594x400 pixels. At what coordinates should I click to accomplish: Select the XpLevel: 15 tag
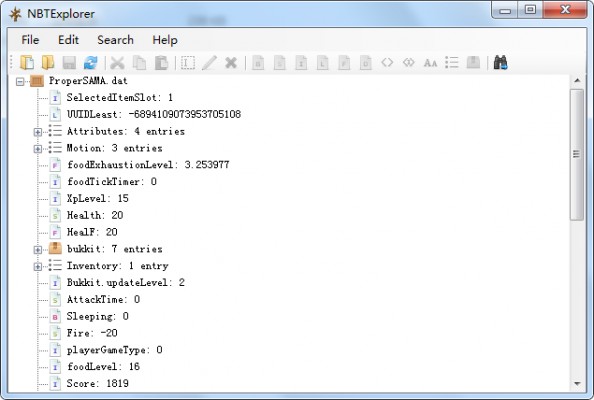(x=98, y=198)
